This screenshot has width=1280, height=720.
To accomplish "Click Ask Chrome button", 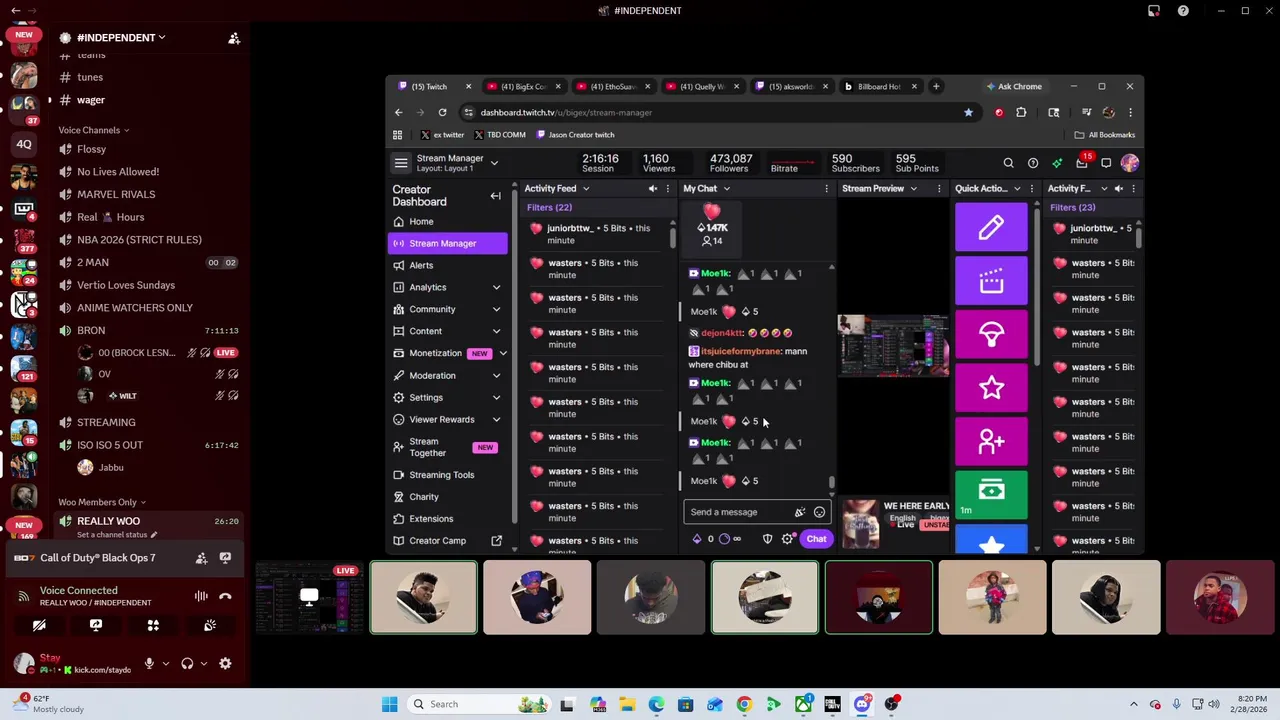I will click(1014, 86).
